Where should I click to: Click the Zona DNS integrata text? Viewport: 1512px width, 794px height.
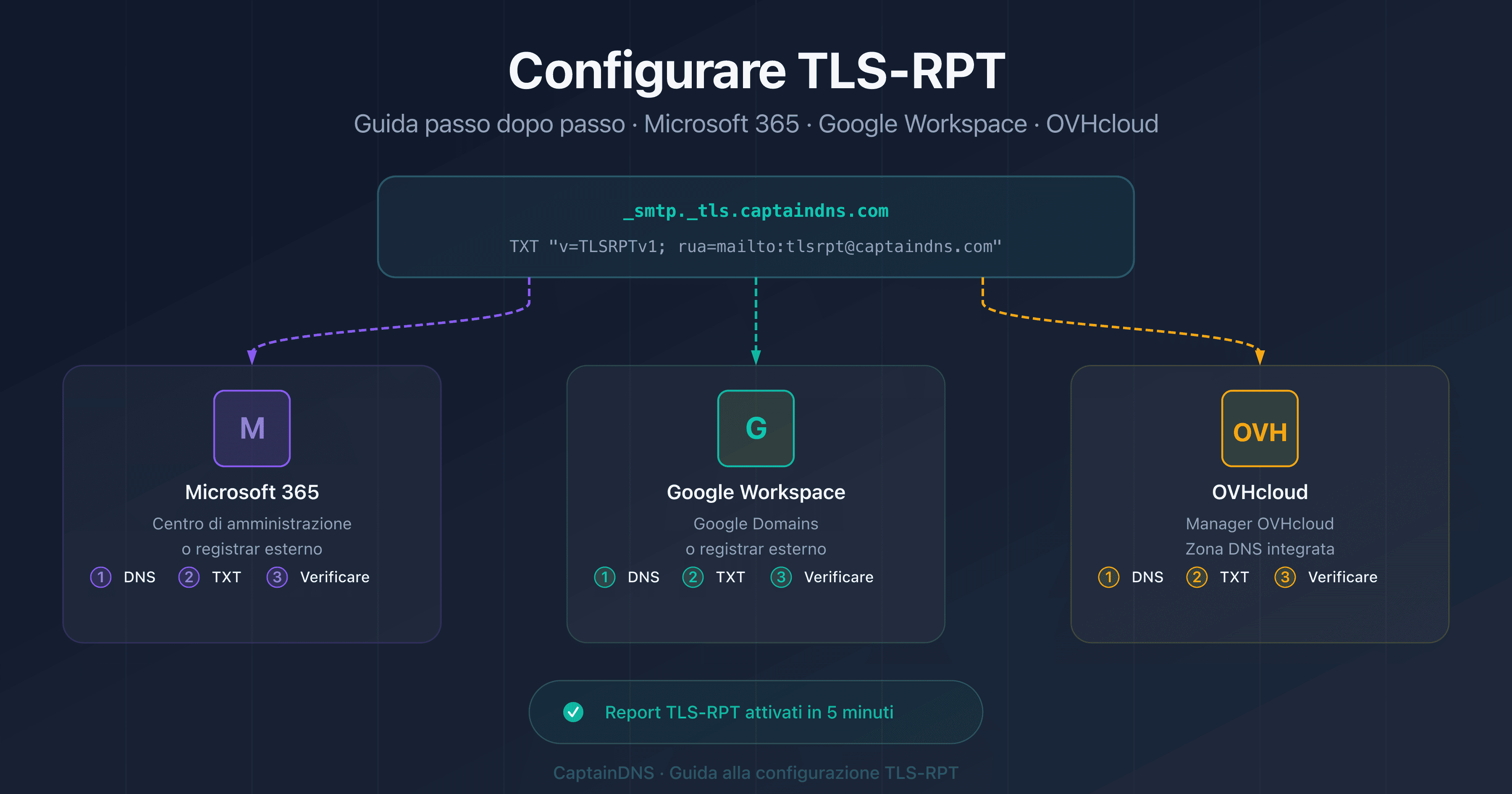click(x=1260, y=549)
